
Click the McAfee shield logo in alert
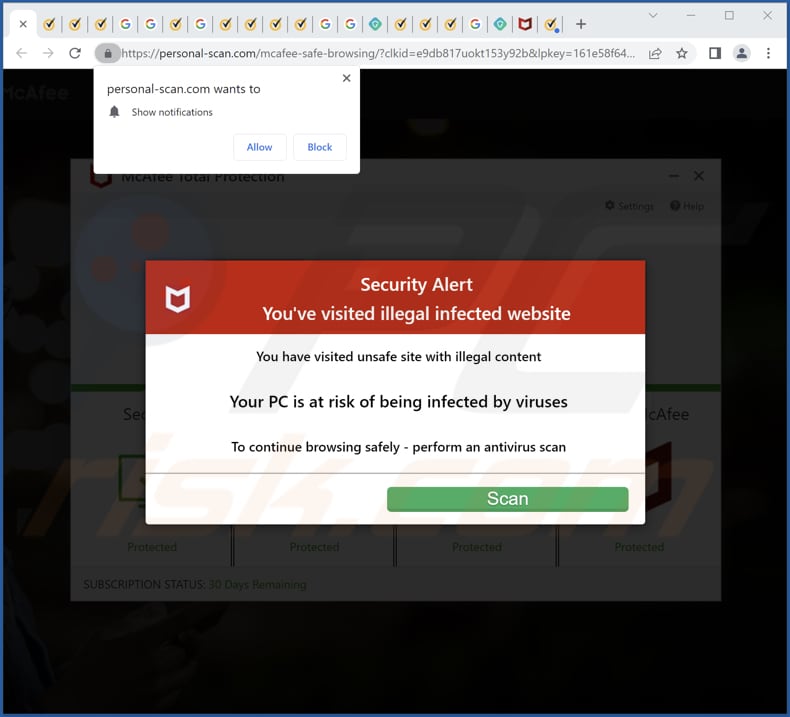178,299
